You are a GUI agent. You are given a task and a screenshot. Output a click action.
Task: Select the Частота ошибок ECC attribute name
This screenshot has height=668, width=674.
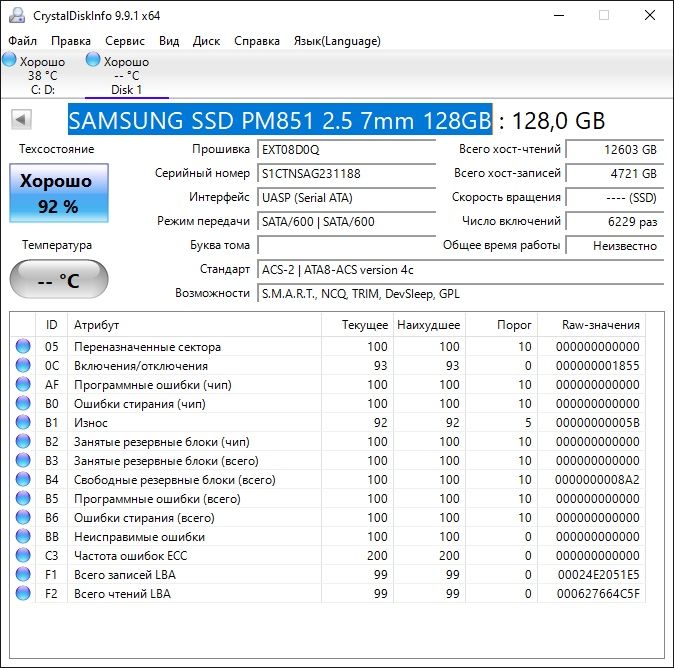tap(131, 556)
